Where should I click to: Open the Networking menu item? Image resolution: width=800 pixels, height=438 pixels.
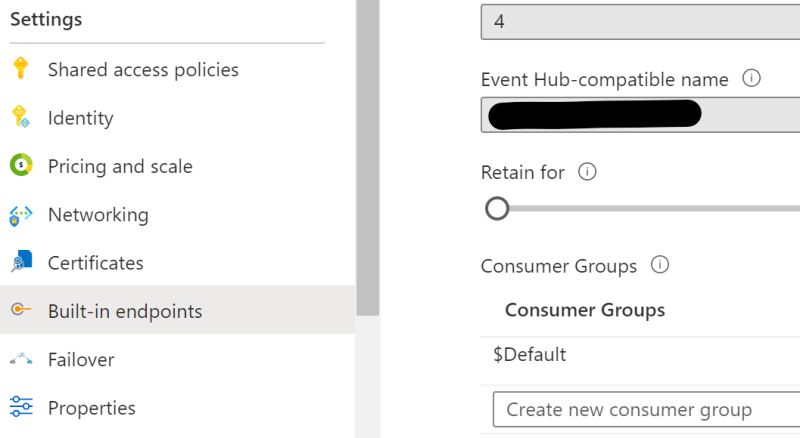98,215
